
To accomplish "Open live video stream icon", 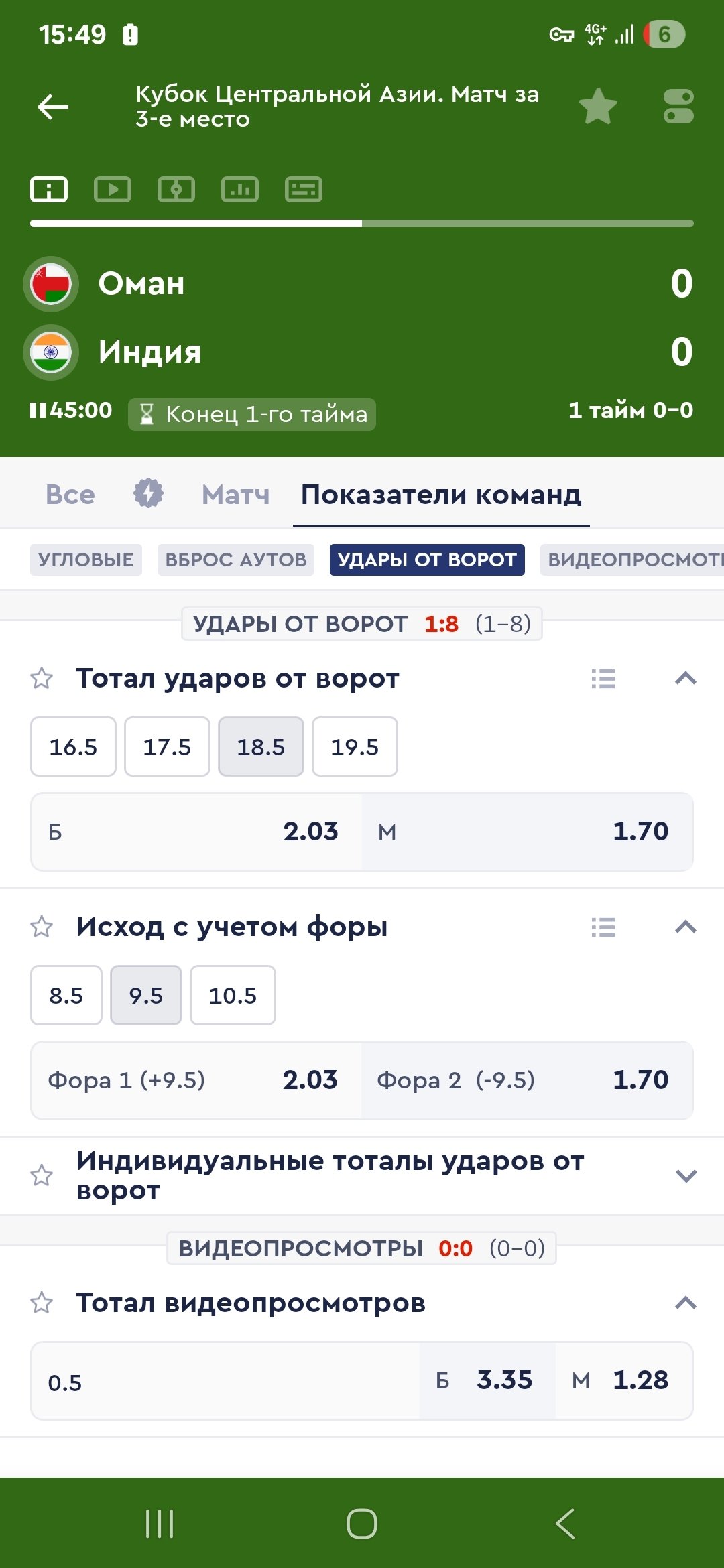I will click(x=113, y=190).
